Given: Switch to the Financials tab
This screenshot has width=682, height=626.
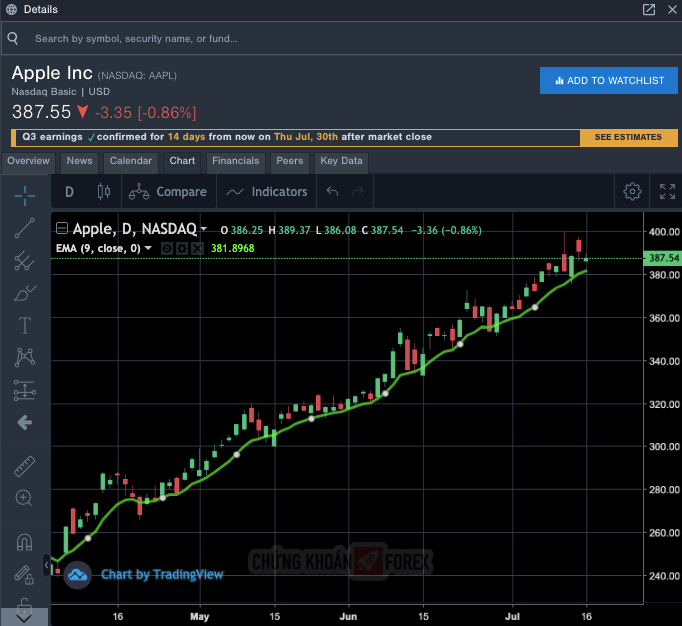Looking at the screenshot, I should click(x=235, y=161).
